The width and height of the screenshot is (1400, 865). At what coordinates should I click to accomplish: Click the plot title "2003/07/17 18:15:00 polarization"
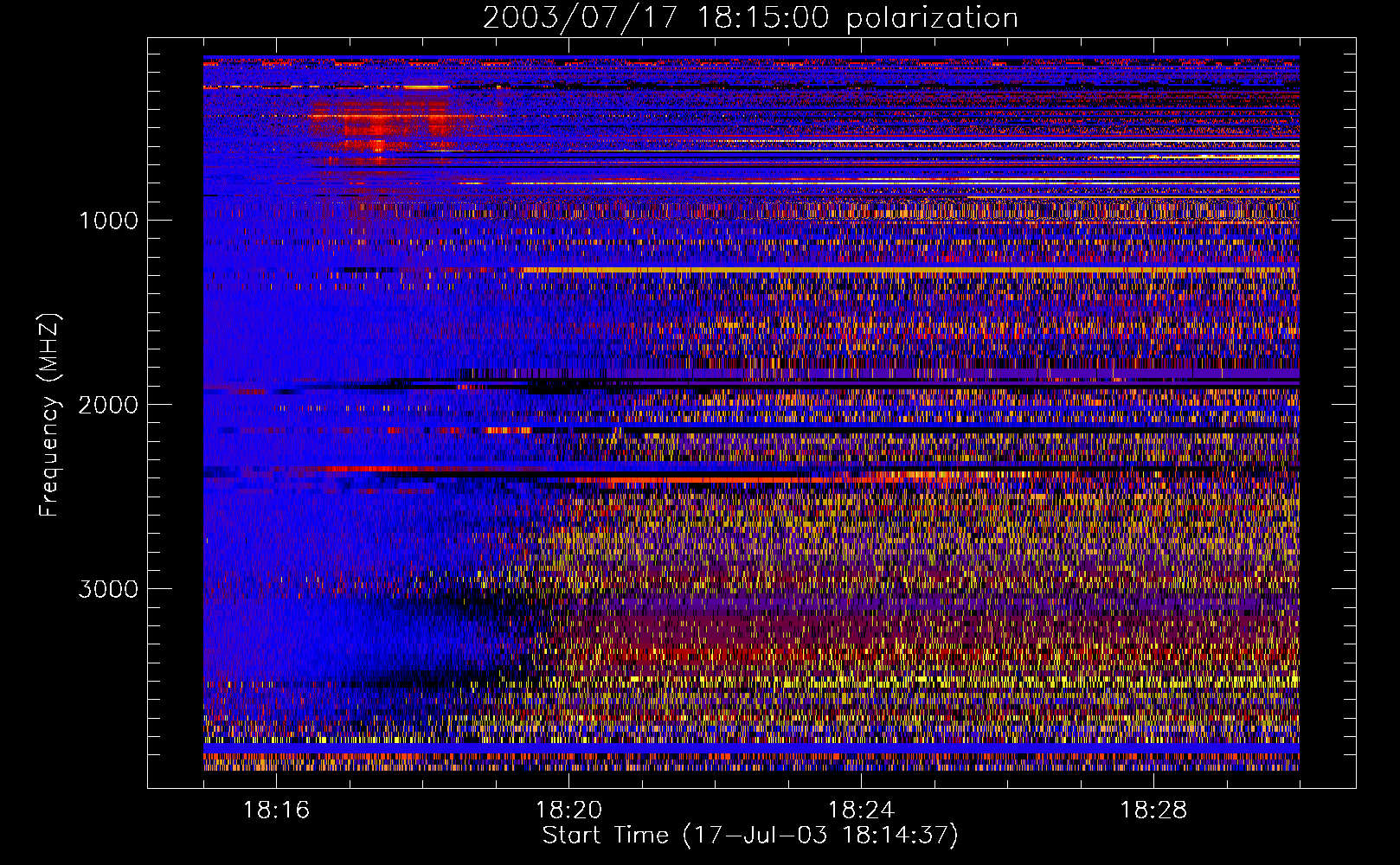750,18
